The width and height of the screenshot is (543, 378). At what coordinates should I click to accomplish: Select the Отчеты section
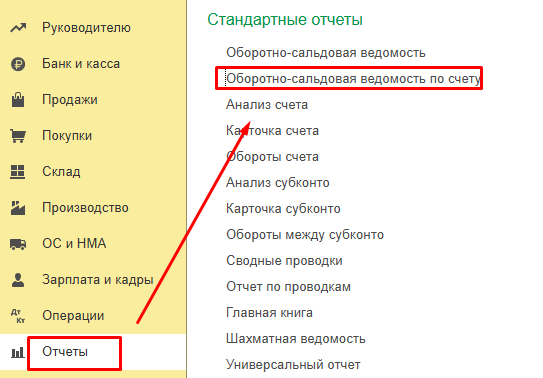point(65,352)
